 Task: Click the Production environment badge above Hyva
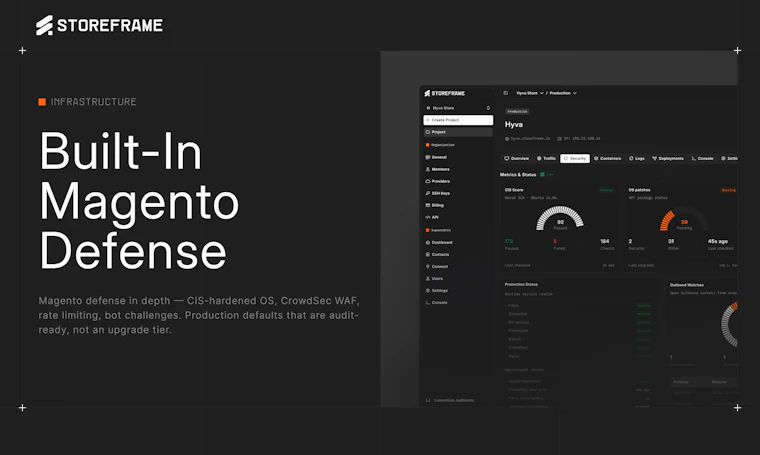[x=517, y=111]
